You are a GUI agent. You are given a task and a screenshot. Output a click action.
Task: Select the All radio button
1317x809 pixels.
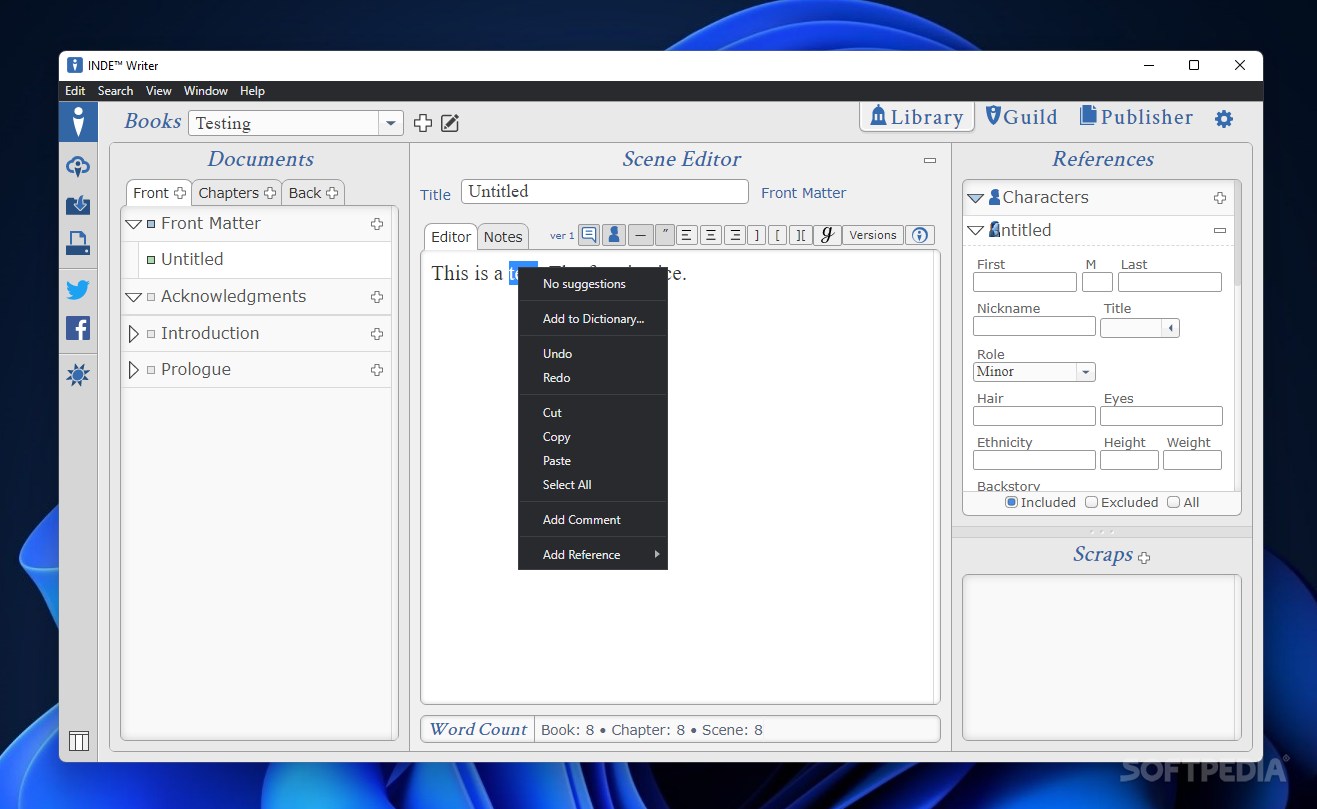(1174, 502)
